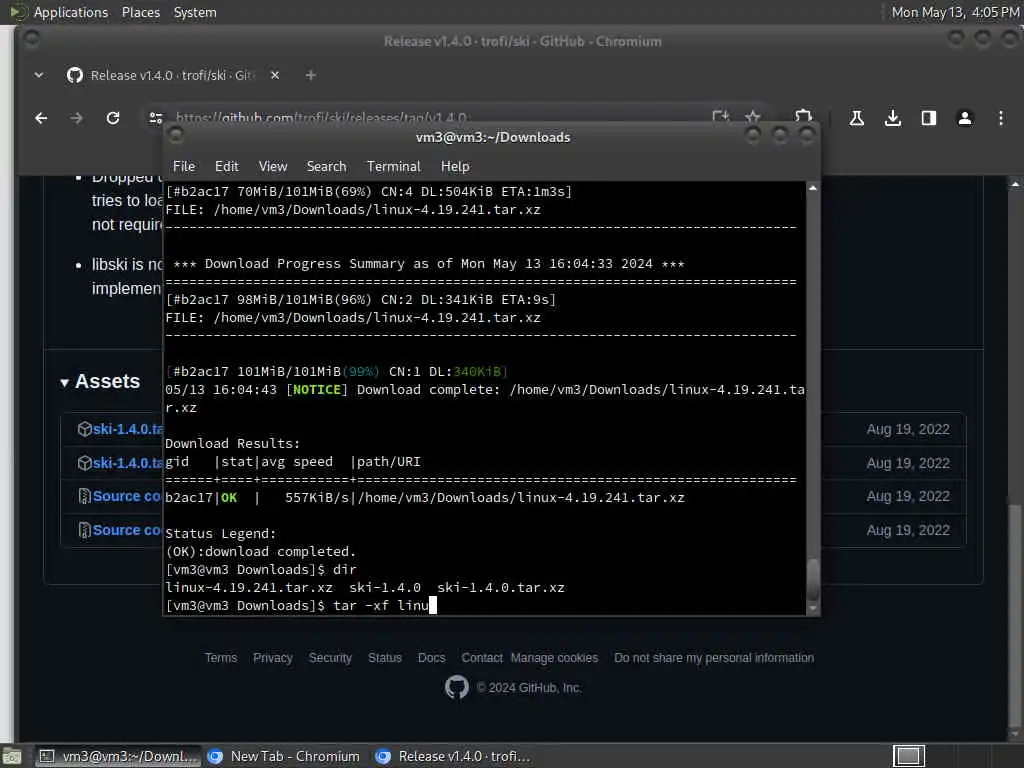Viewport: 1024px width, 768px height.
Task: Click the terminal scrollbar down arrow
Action: [813, 609]
